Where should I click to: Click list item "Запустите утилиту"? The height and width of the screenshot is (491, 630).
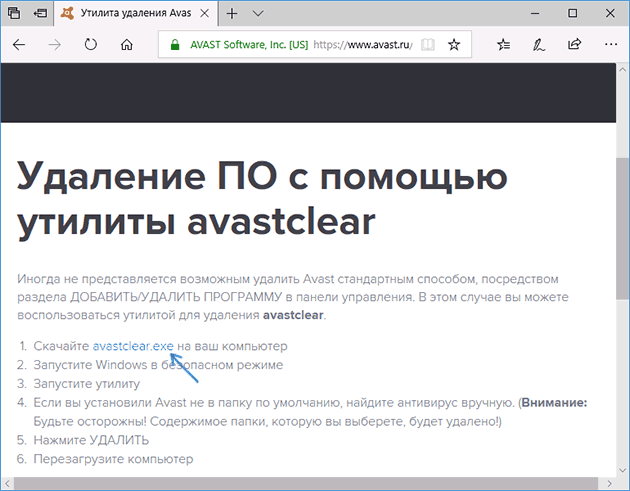[86, 384]
